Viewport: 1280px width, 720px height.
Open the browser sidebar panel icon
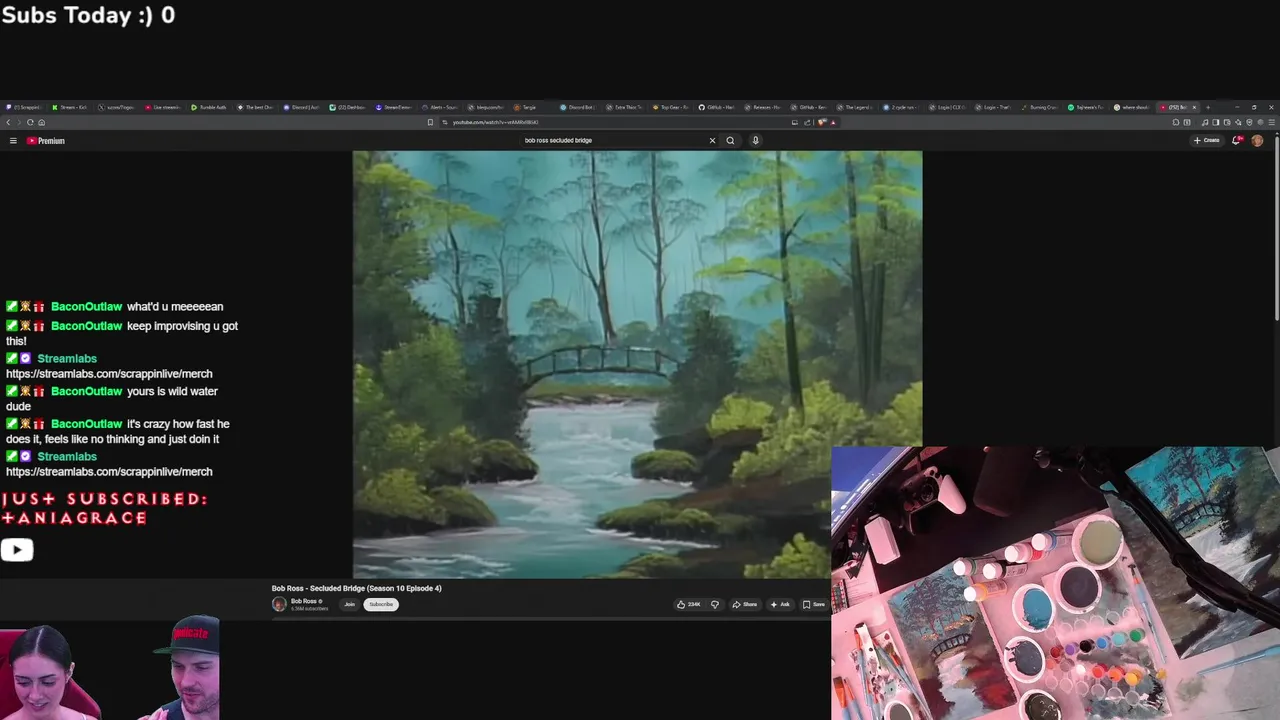point(1215,122)
